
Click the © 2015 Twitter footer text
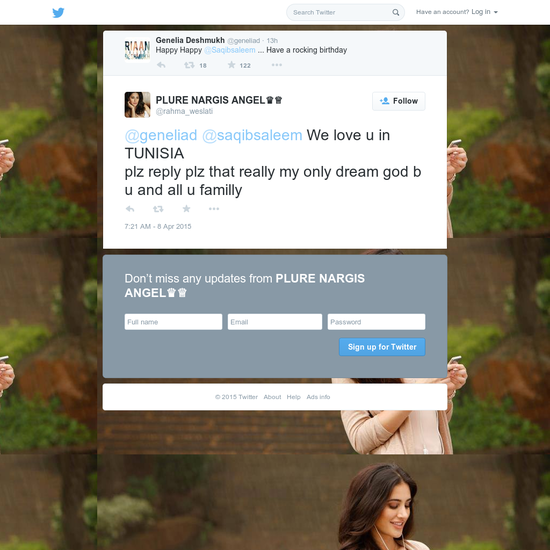pyautogui.click(x=236, y=397)
